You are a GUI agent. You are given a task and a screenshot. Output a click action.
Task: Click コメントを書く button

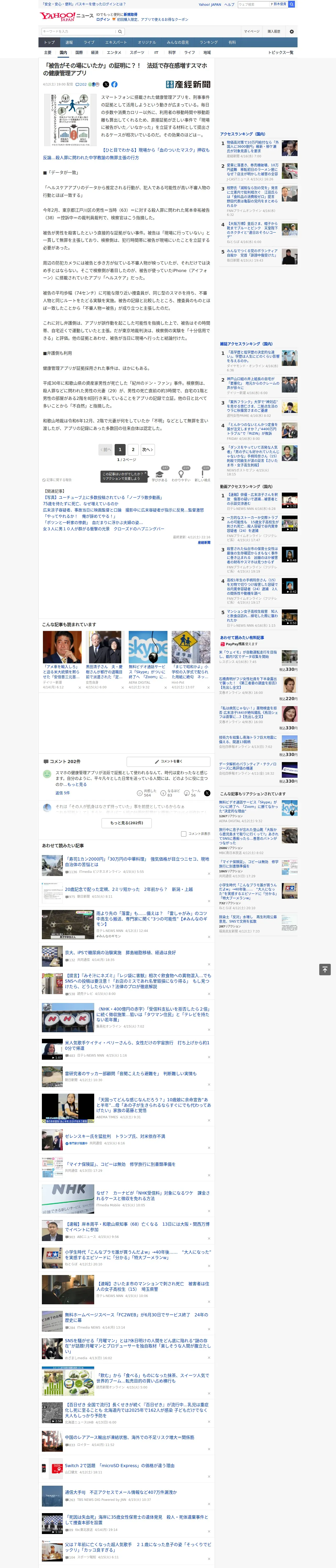tap(168, 762)
